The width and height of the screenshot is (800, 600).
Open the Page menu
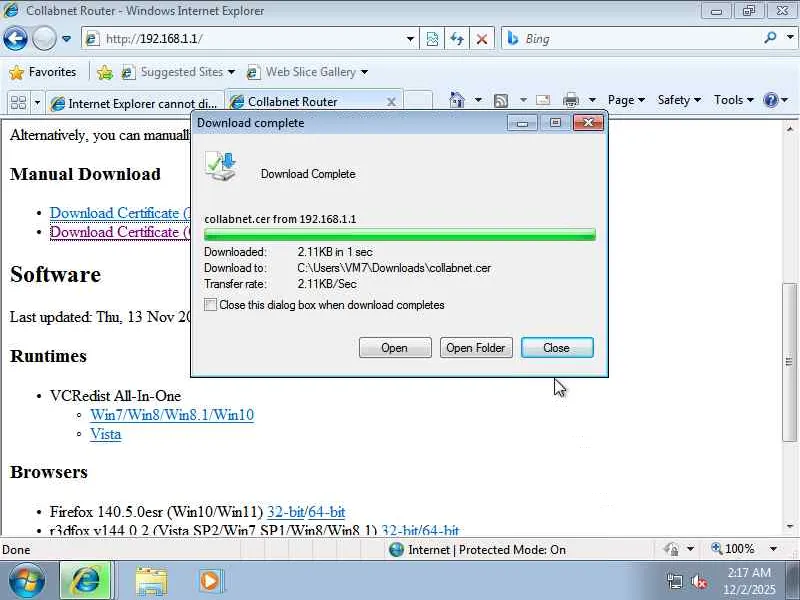click(x=626, y=100)
